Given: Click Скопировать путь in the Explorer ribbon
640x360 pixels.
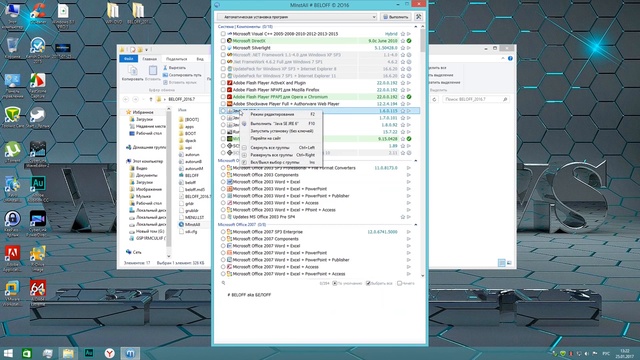Looking at the screenshot, I should point(182,75).
